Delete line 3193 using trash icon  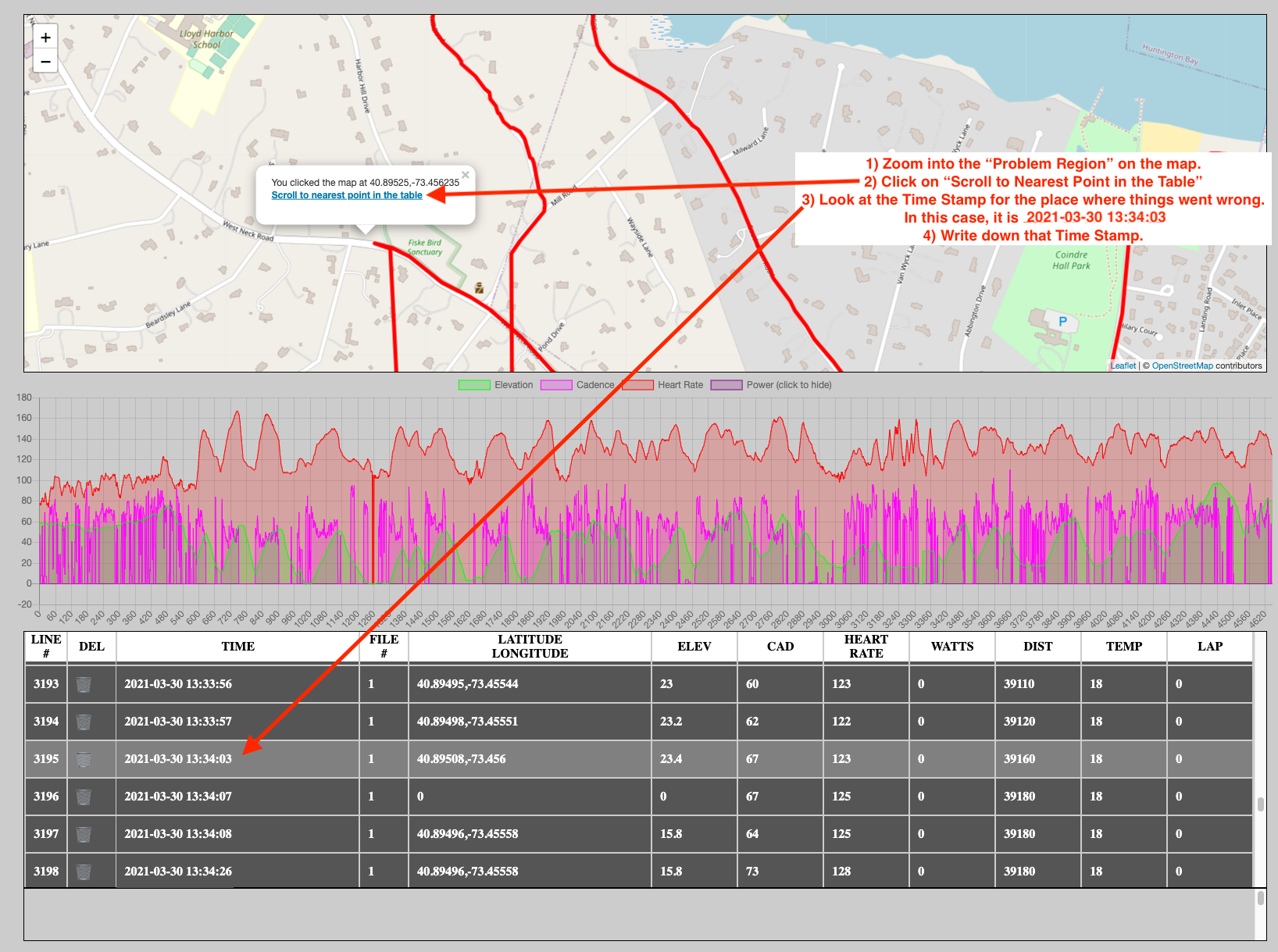[84, 684]
